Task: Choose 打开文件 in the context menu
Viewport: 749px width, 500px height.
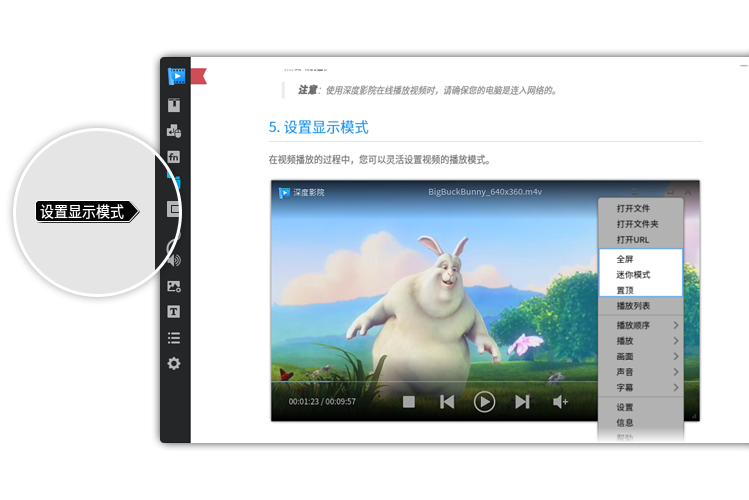Action: click(641, 208)
